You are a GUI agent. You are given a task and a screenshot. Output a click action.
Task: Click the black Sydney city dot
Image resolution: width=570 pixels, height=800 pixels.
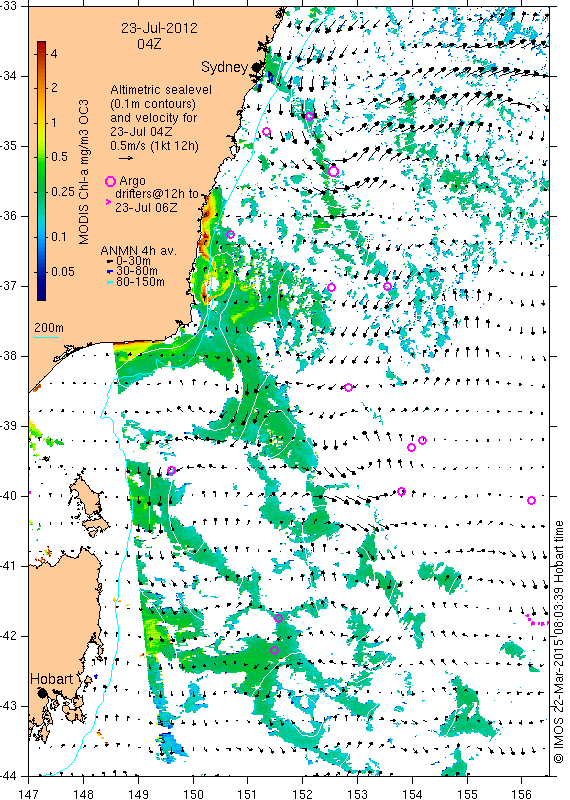(256, 67)
